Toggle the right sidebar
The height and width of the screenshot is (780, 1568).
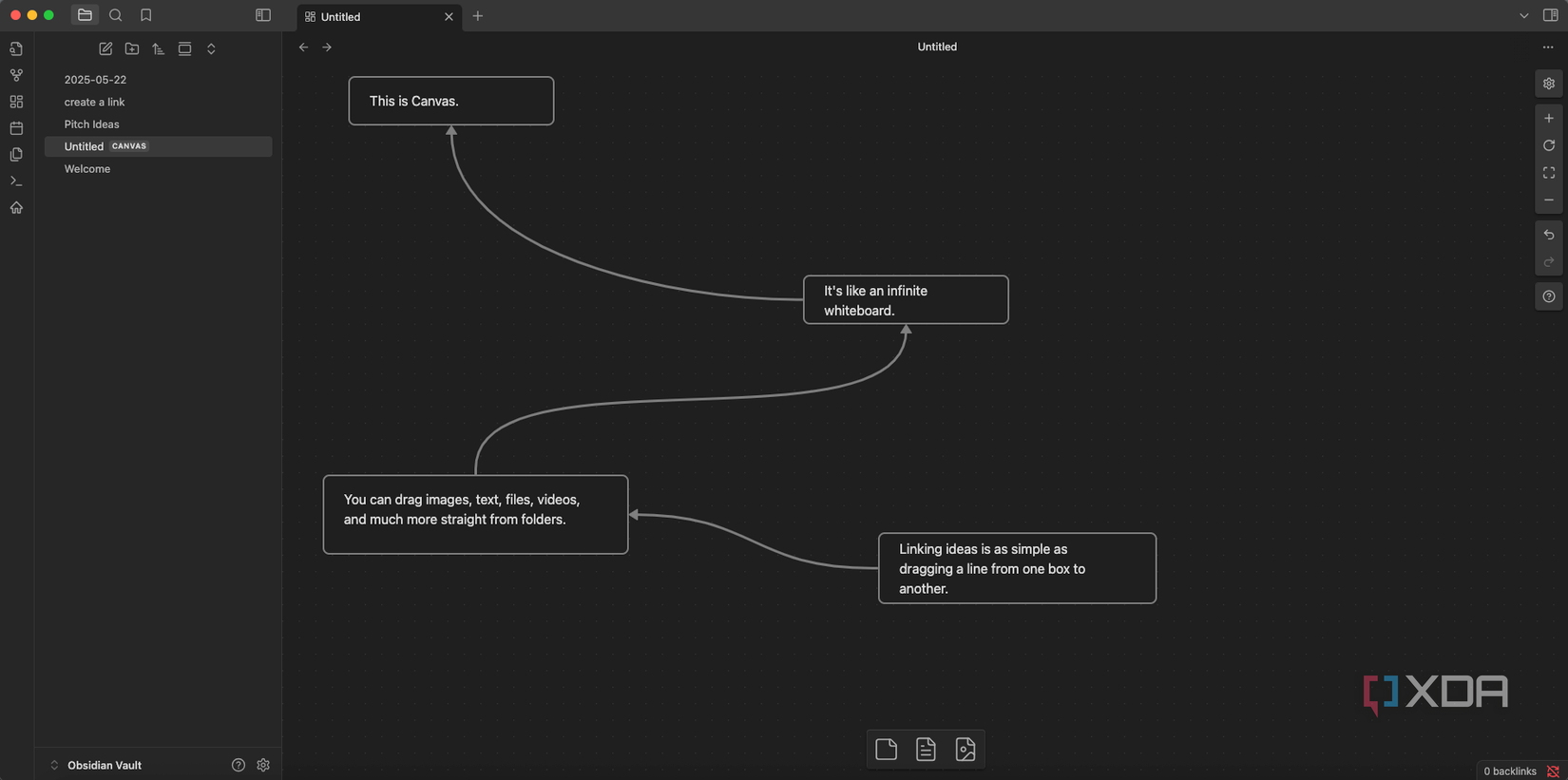pyautogui.click(x=1550, y=15)
